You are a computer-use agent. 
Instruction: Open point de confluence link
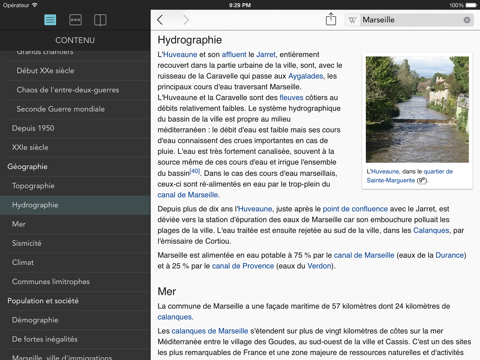[355, 209]
